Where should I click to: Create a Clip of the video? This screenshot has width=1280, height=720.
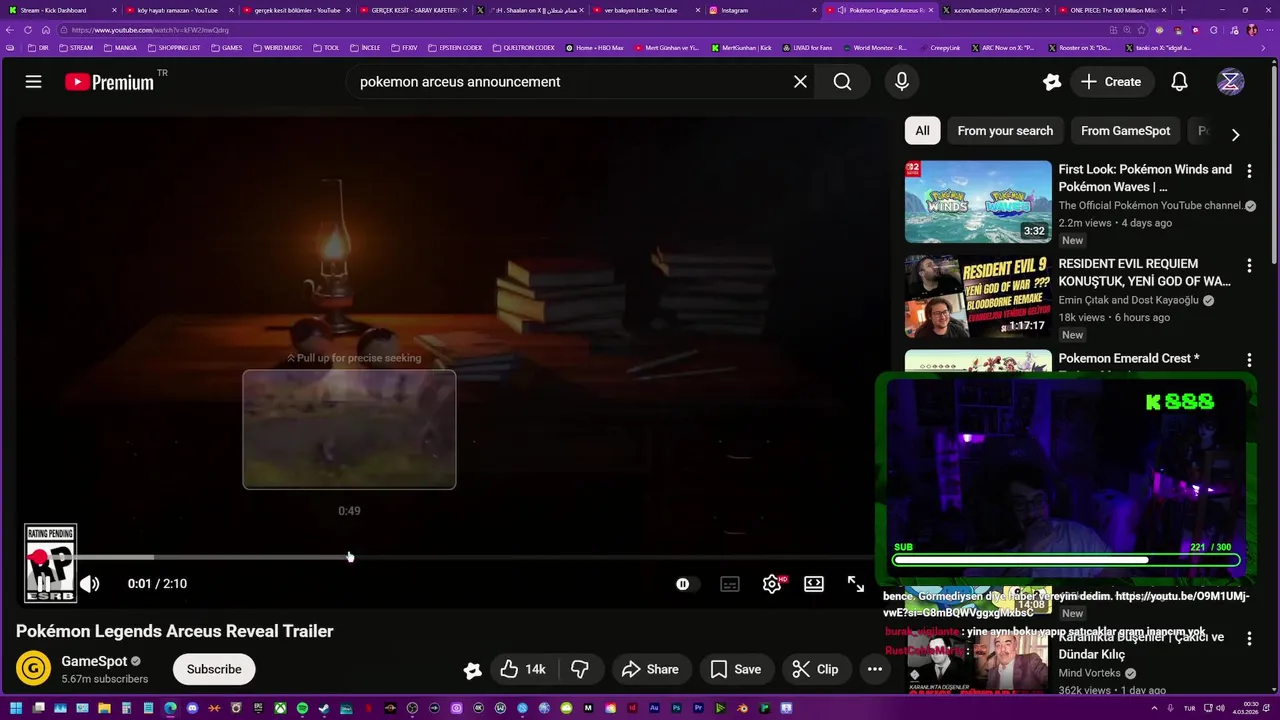815,669
